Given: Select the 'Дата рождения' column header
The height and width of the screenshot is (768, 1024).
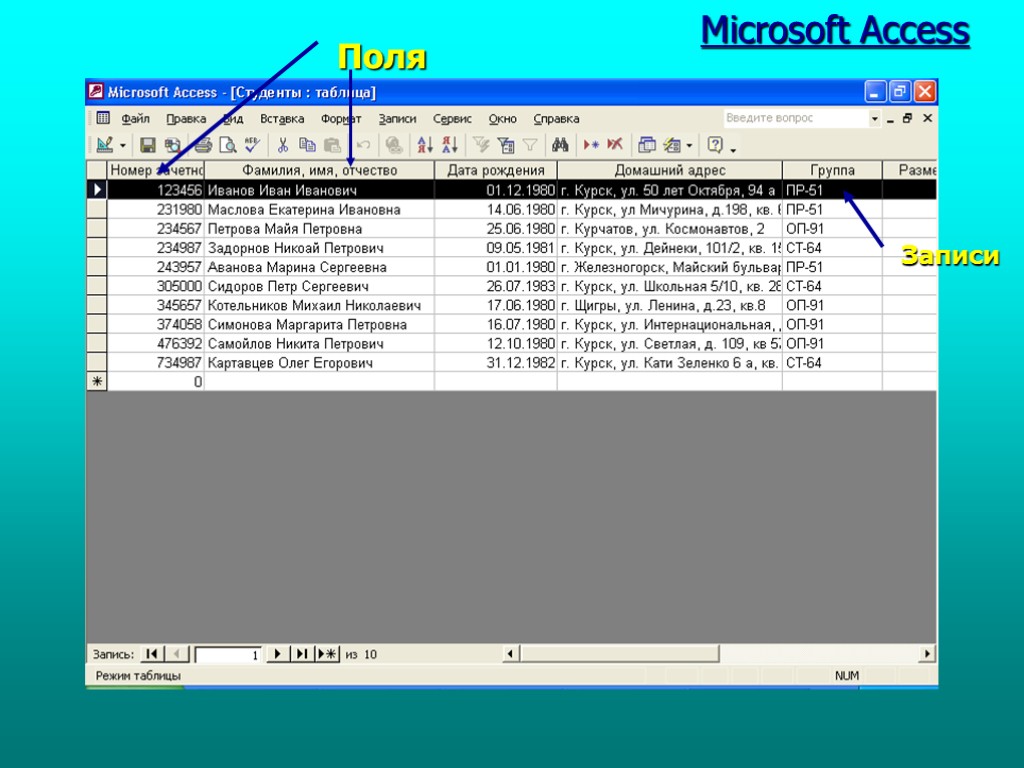Looking at the screenshot, I should 496,170.
